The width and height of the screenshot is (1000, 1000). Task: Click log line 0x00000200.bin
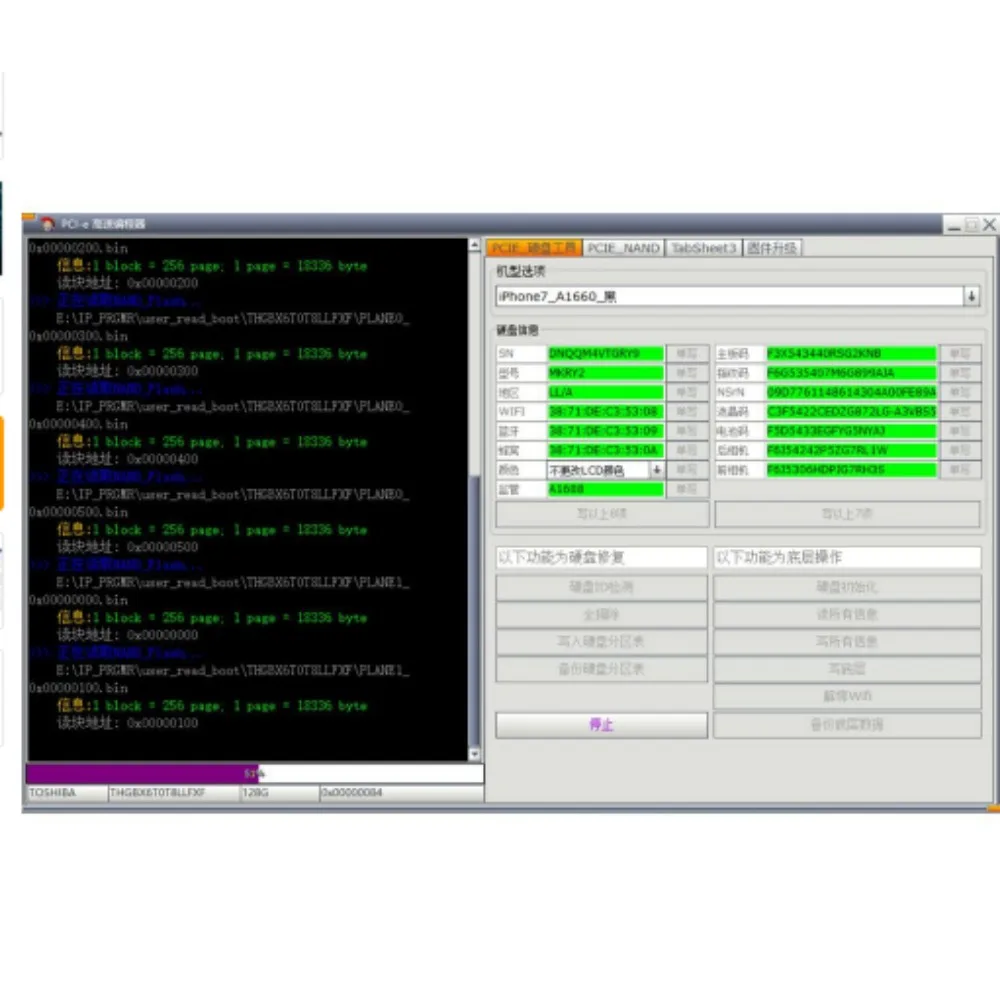[x=78, y=248]
